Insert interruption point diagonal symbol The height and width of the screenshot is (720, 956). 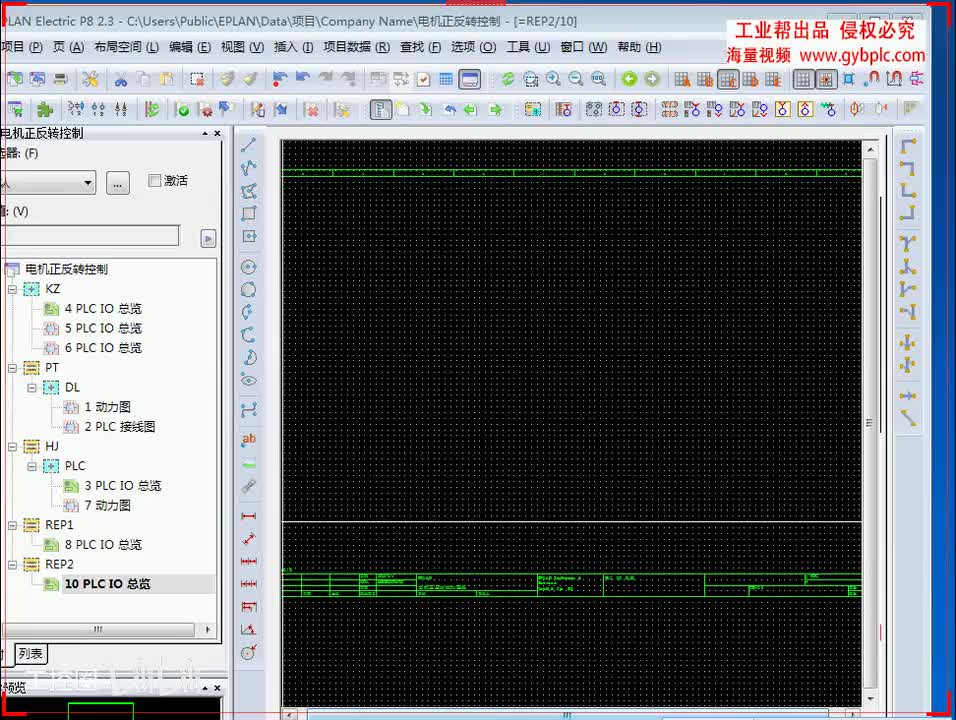click(x=907, y=418)
